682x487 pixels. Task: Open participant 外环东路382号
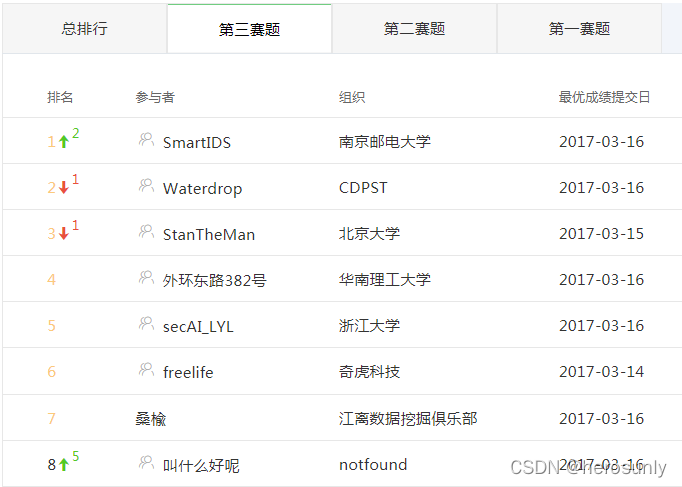pos(214,280)
